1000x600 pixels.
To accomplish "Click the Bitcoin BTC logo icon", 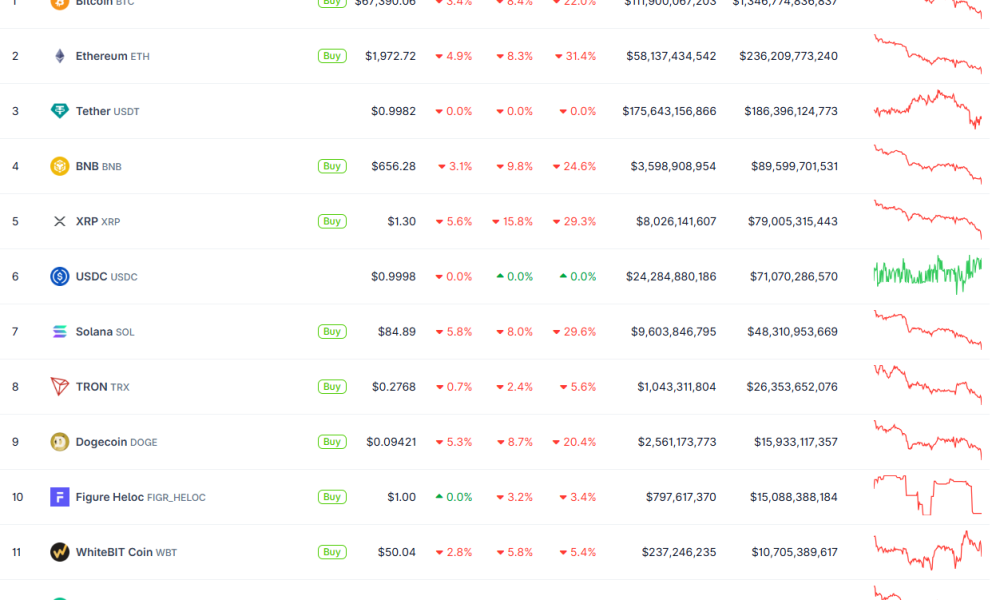I will pos(59,3).
